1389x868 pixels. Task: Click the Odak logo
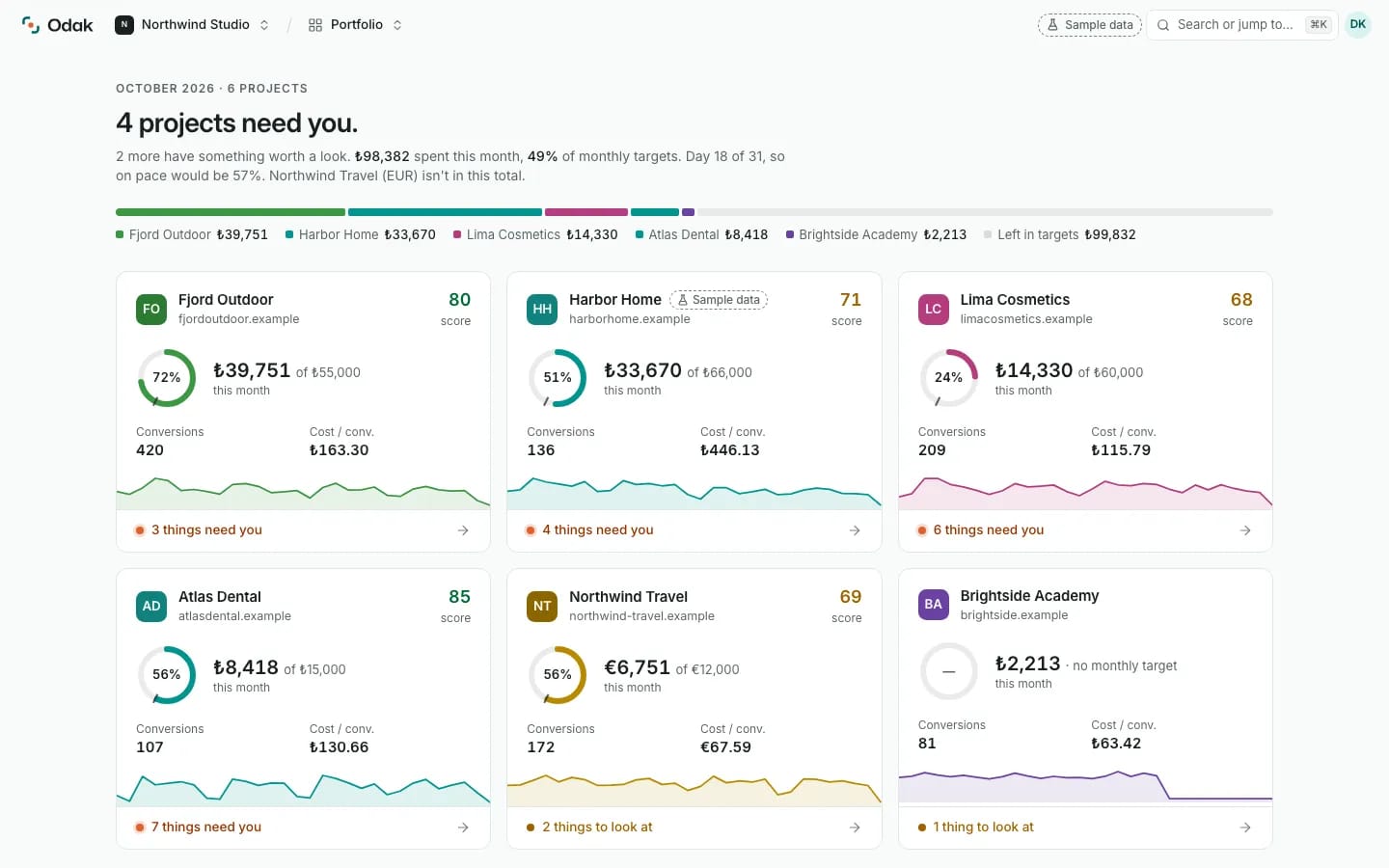point(57,25)
